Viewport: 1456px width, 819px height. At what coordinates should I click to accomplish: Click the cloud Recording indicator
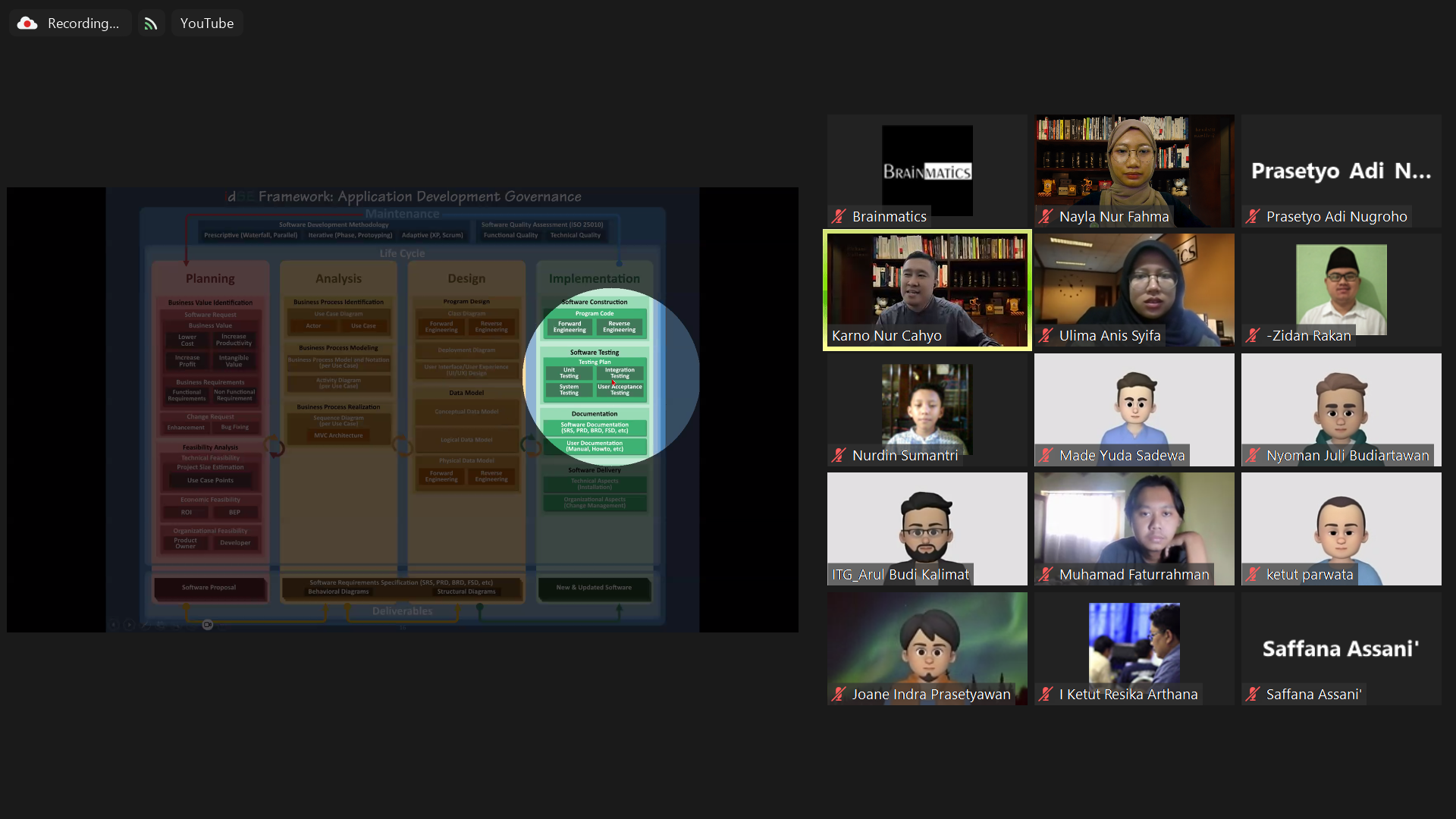69,24
